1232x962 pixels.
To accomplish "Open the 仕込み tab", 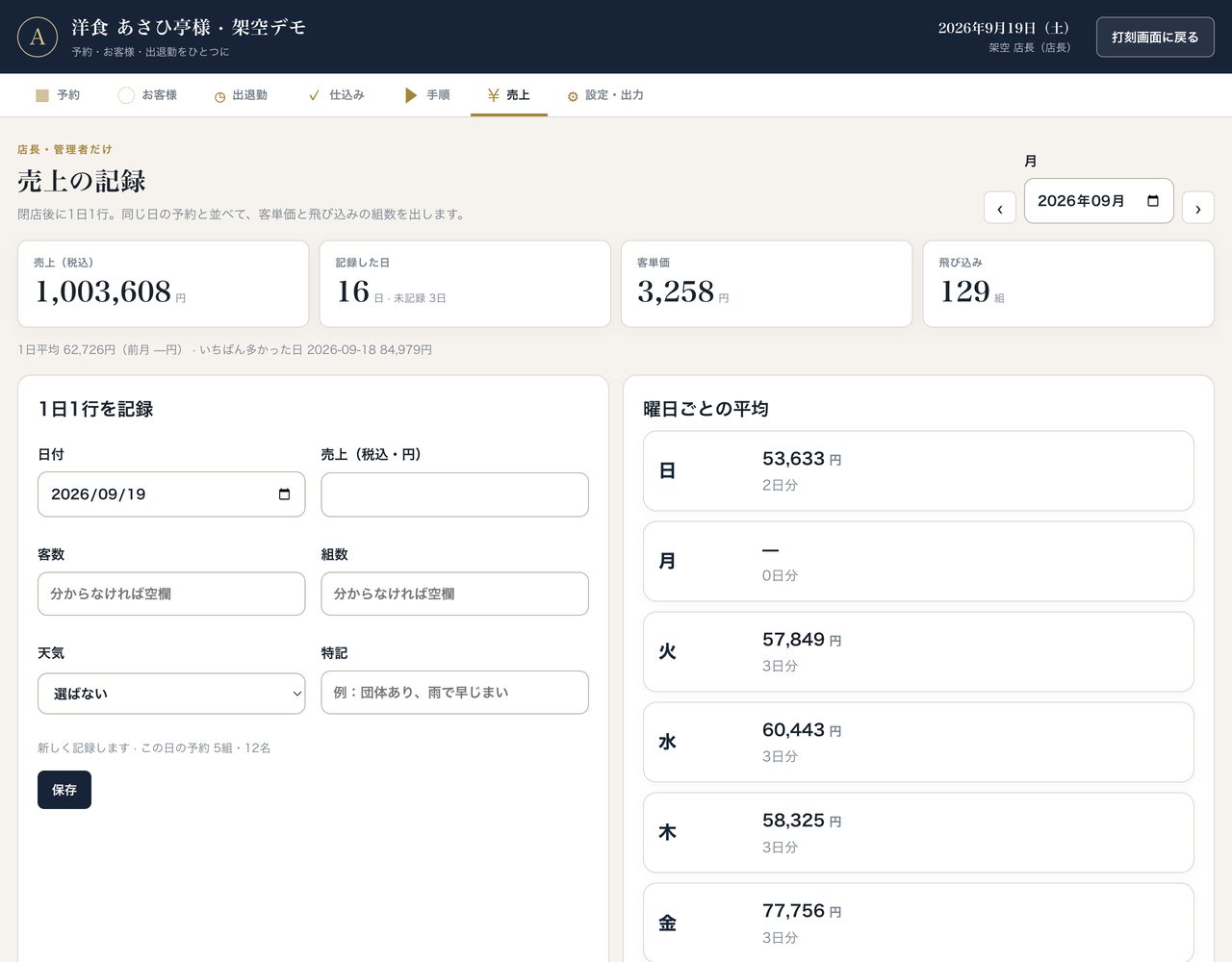I will 336,95.
